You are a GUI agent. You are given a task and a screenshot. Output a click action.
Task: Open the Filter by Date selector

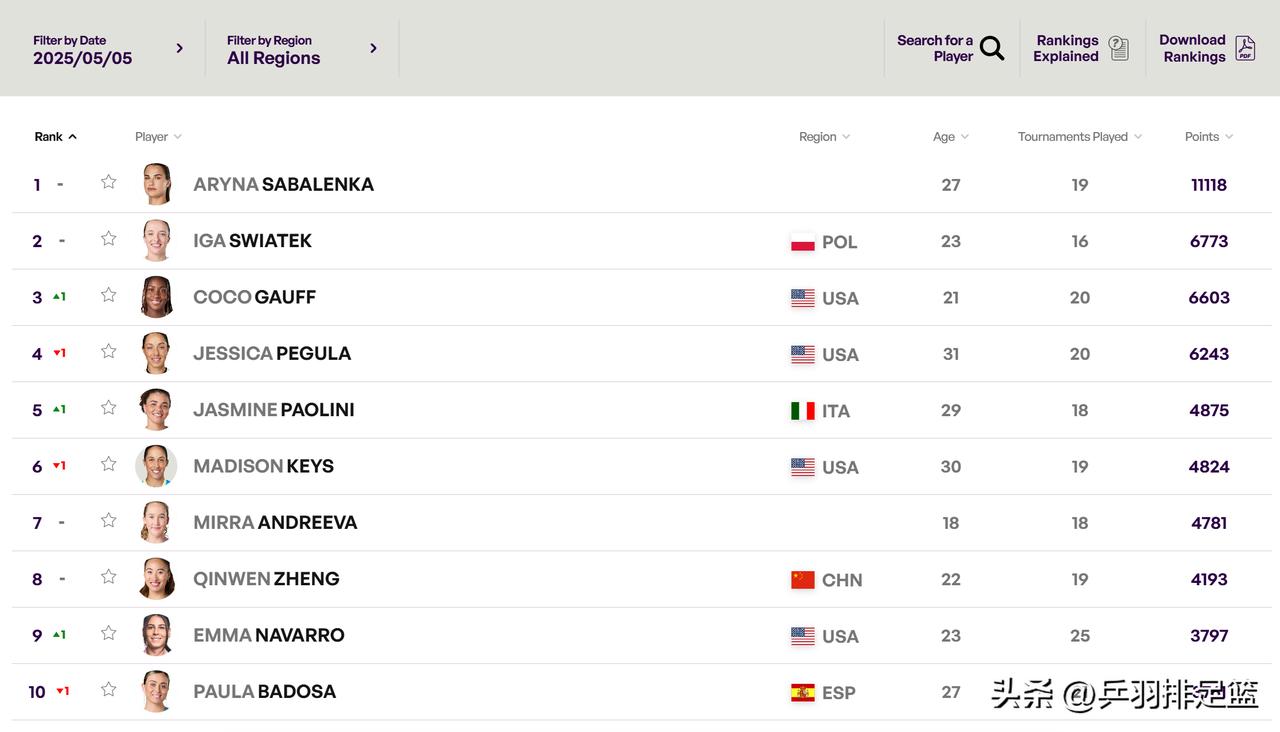[x=108, y=49]
